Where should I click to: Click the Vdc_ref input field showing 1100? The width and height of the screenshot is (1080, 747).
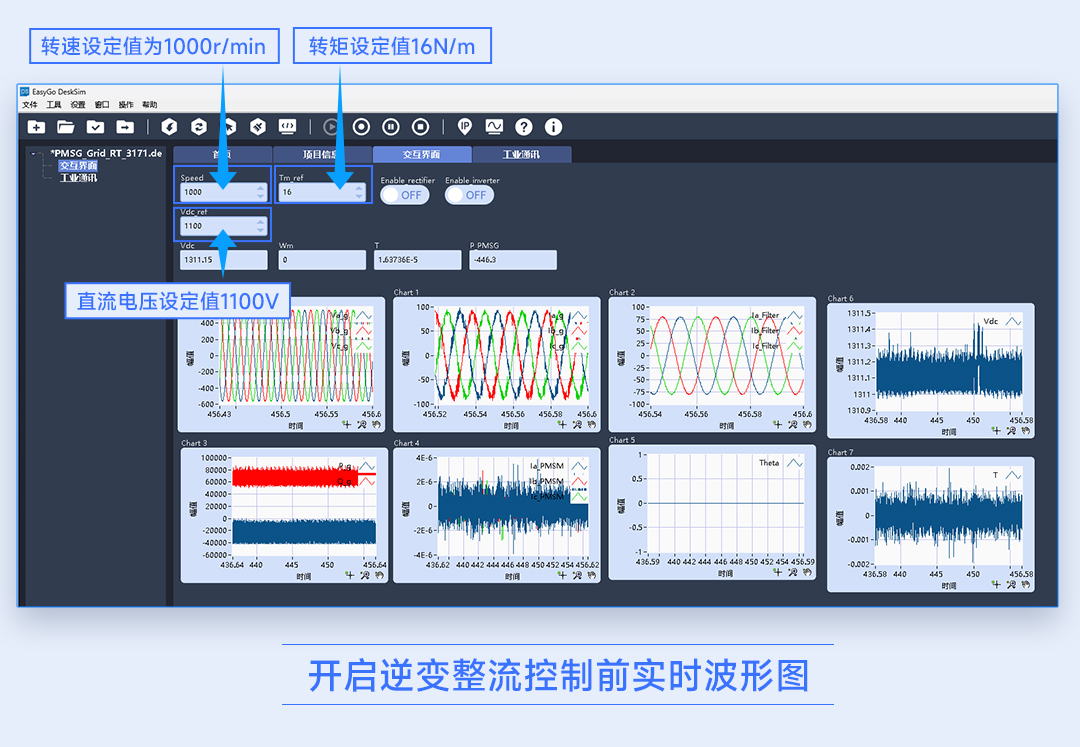tap(222, 226)
